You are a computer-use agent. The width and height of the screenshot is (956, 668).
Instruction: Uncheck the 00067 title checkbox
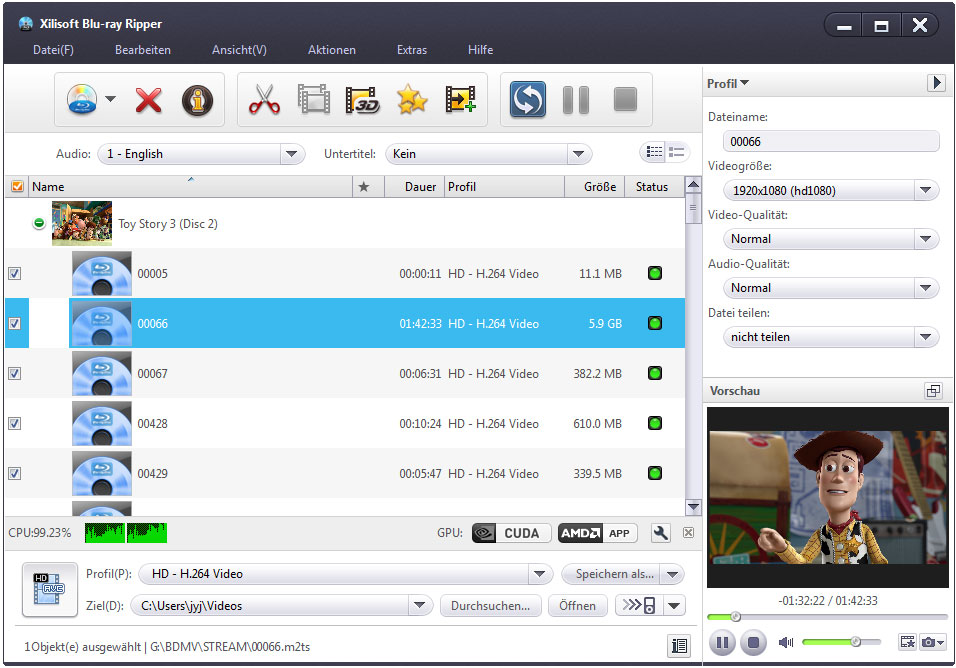point(15,374)
